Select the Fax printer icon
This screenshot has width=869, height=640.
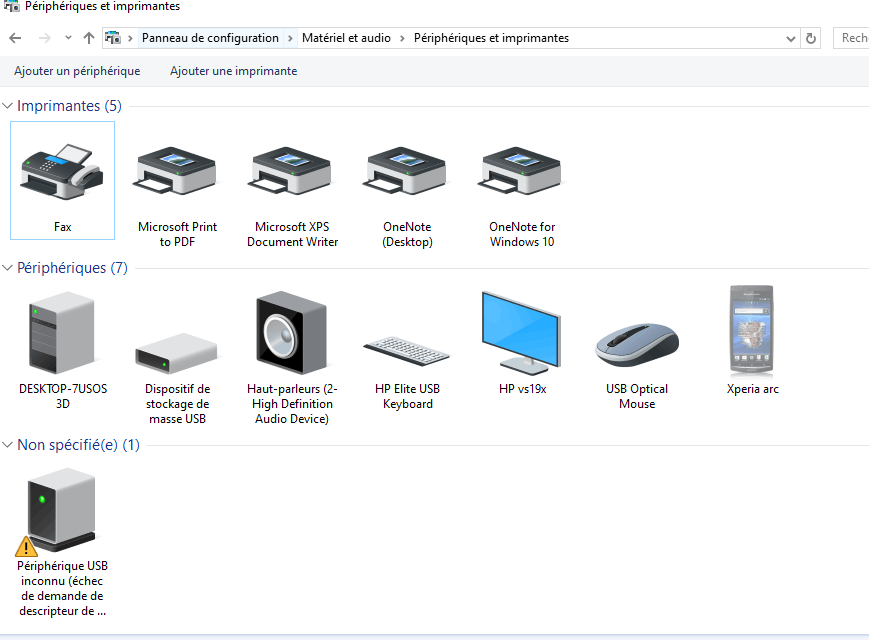(x=62, y=172)
